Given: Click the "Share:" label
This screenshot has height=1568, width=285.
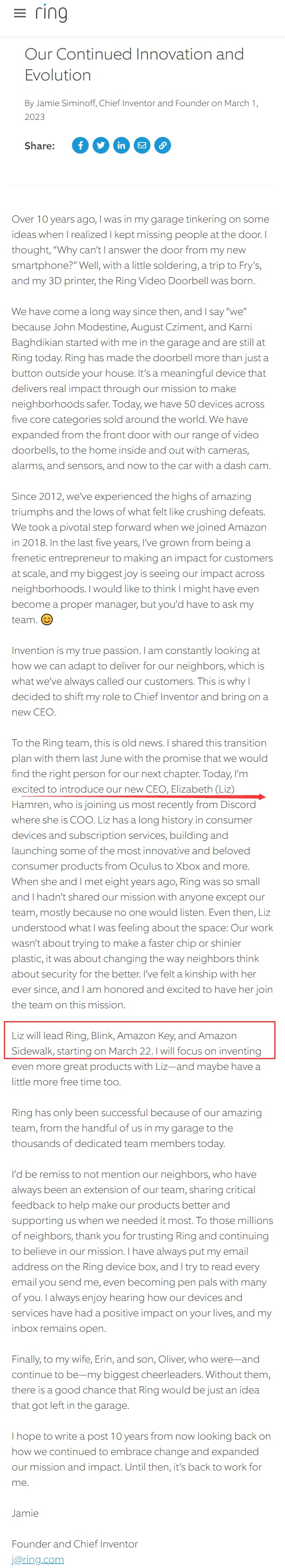Looking at the screenshot, I should (39, 146).
